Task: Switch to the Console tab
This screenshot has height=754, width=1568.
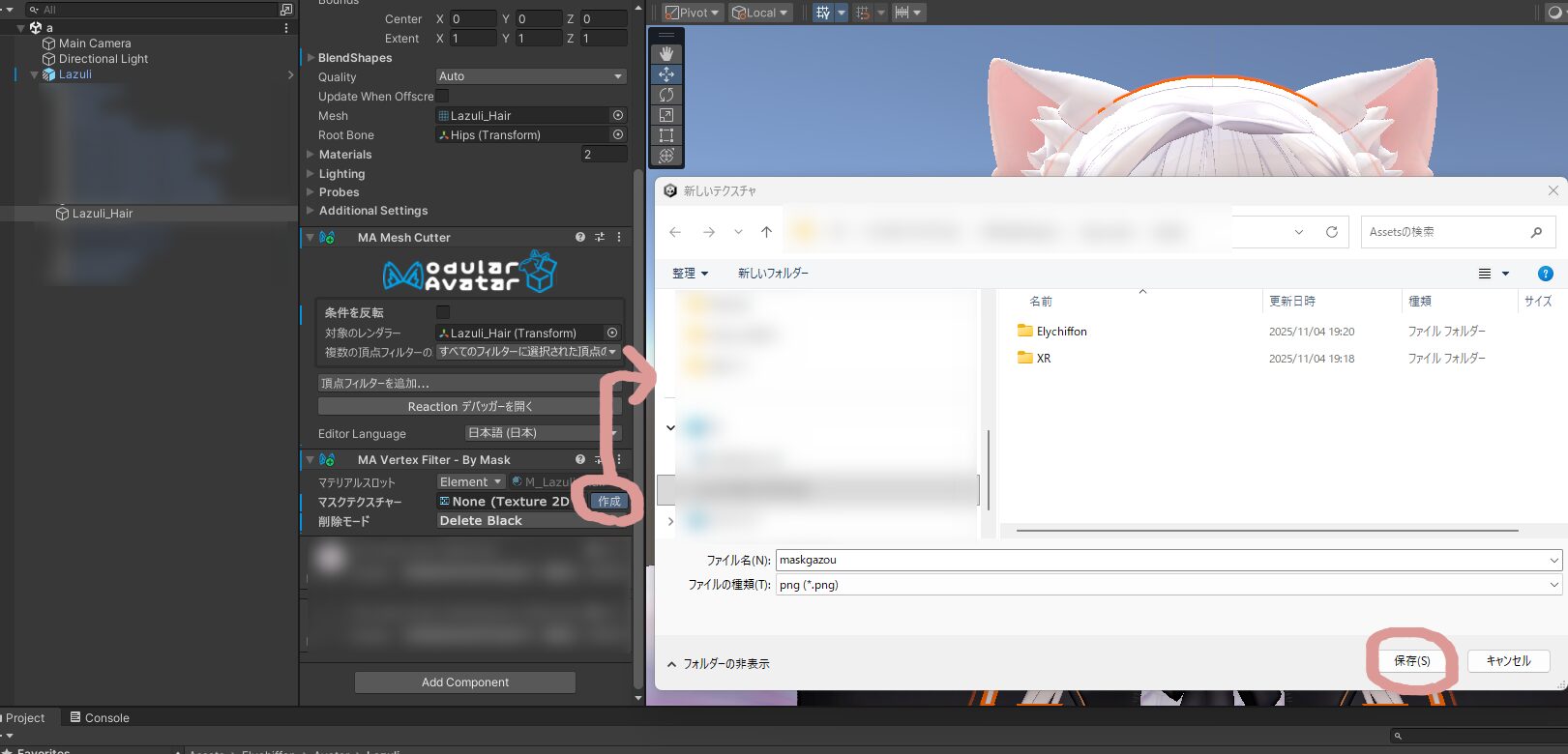Action: [x=100, y=718]
